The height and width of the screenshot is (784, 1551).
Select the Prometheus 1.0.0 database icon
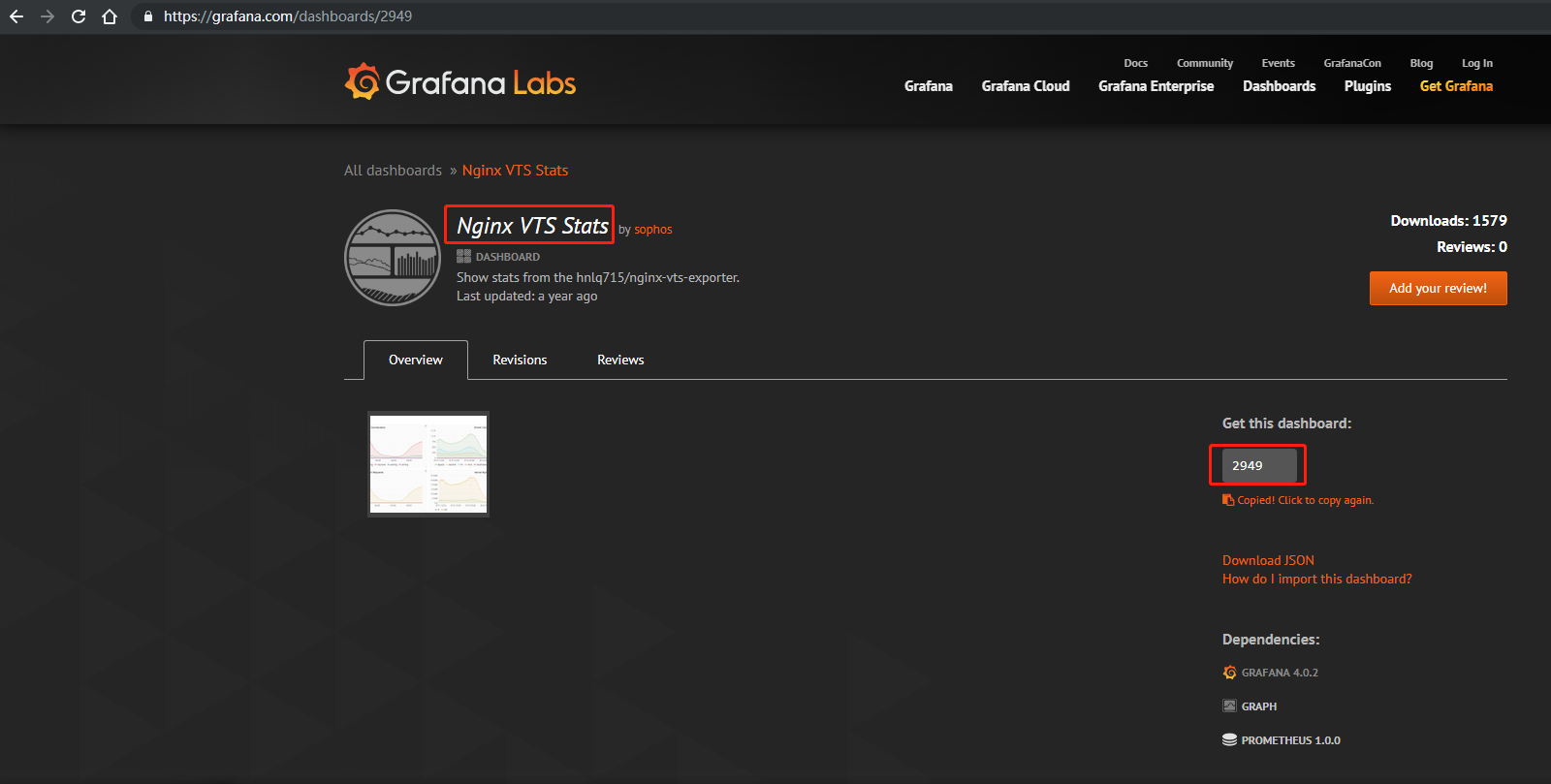click(x=1229, y=740)
